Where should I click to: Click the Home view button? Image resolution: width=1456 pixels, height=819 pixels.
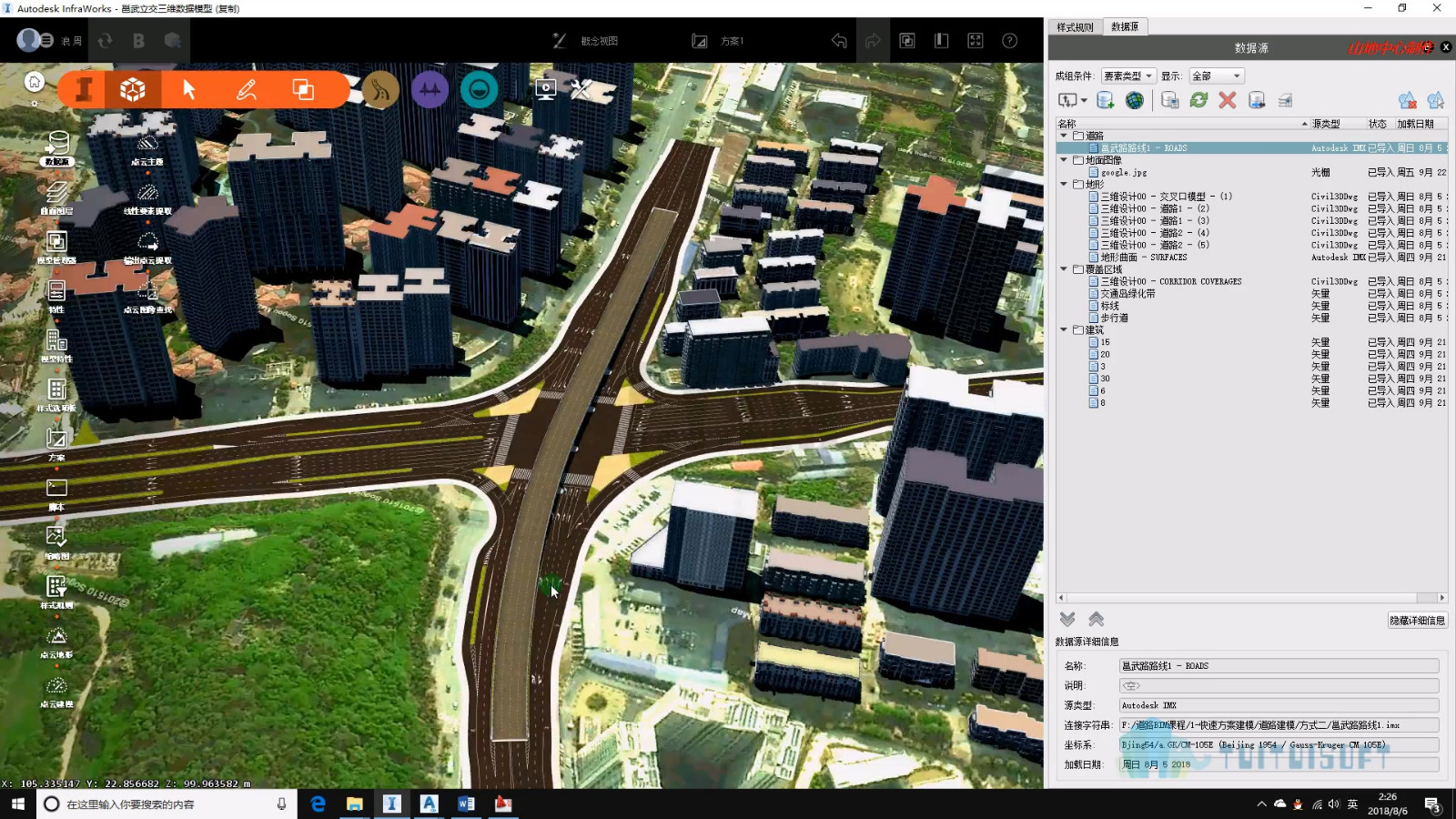(x=35, y=82)
